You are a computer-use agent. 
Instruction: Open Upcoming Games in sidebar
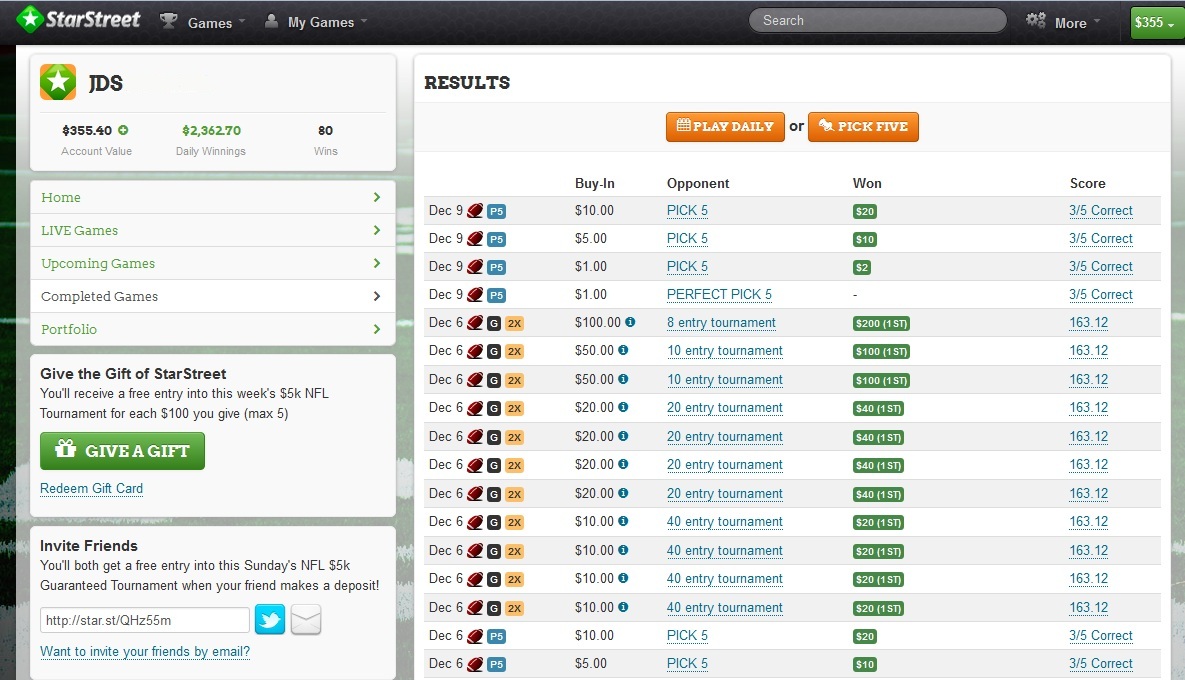[x=212, y=263]
